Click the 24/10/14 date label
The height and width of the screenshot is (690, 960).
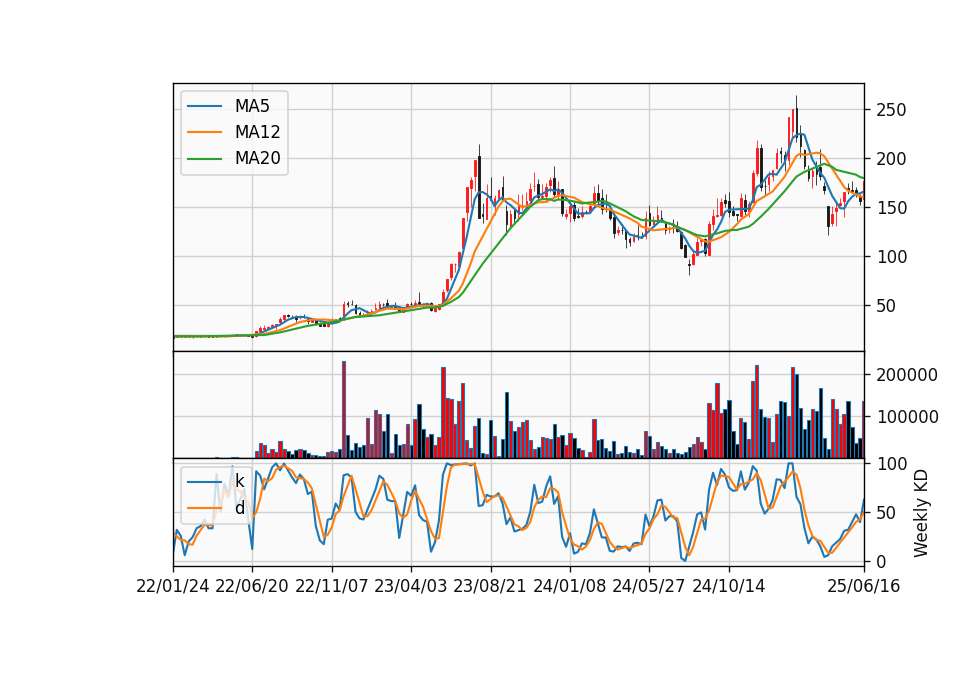pos(729,587)
